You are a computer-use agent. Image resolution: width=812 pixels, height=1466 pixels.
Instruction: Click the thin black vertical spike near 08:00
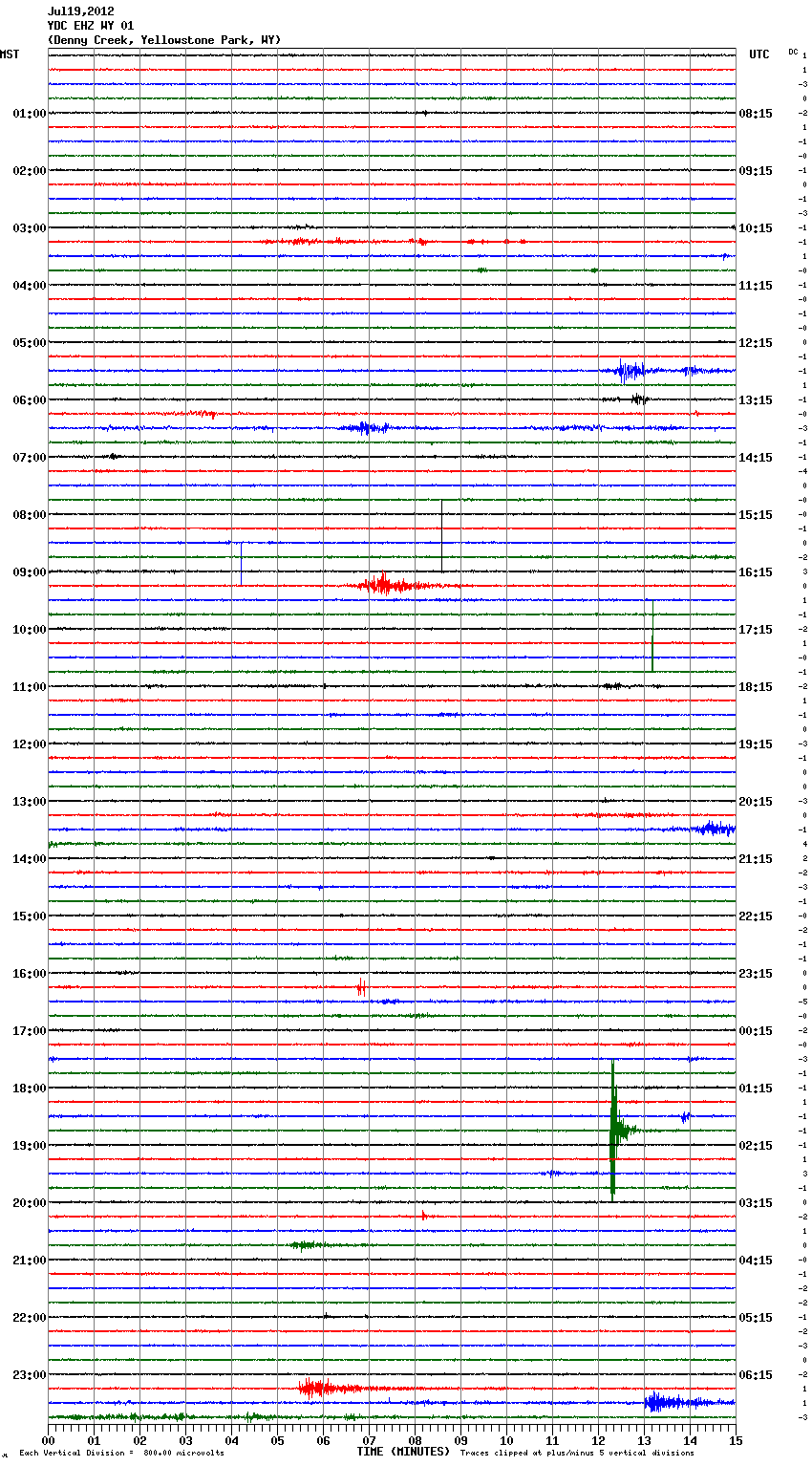tap(441, 535)
